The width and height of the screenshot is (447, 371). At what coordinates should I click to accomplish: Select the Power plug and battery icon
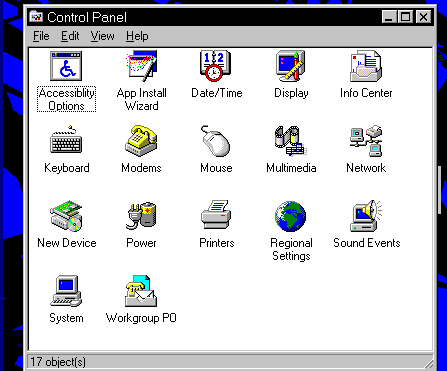click(141, 216)
